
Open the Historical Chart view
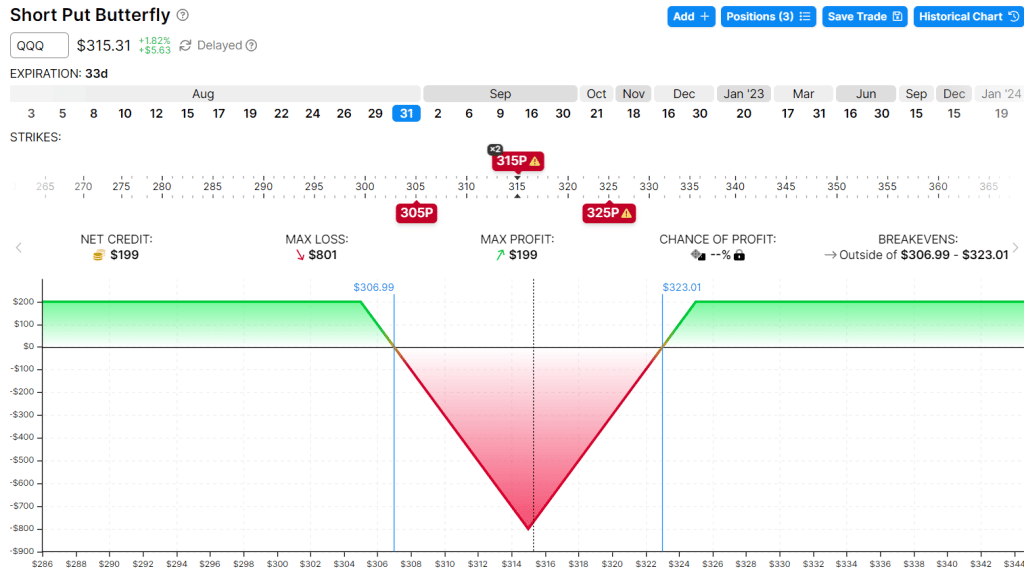point(966,16)
